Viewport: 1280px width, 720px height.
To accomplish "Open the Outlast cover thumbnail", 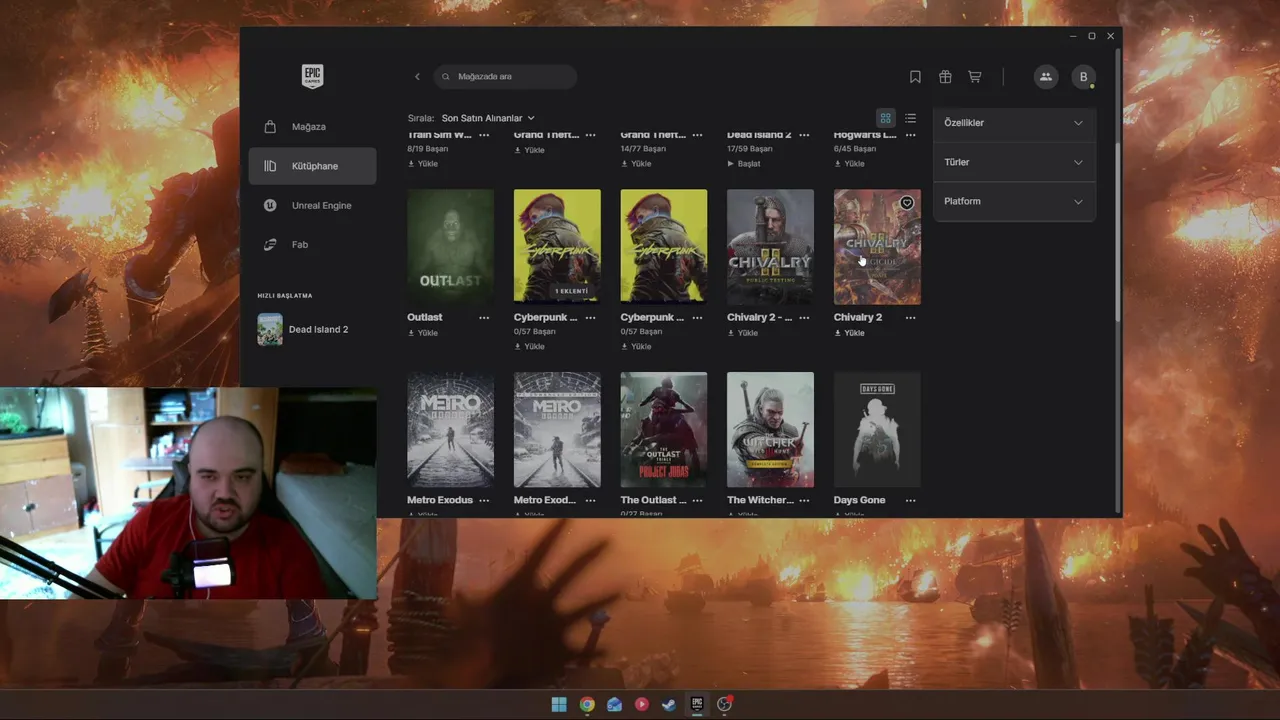I will [x=450, y=246].
